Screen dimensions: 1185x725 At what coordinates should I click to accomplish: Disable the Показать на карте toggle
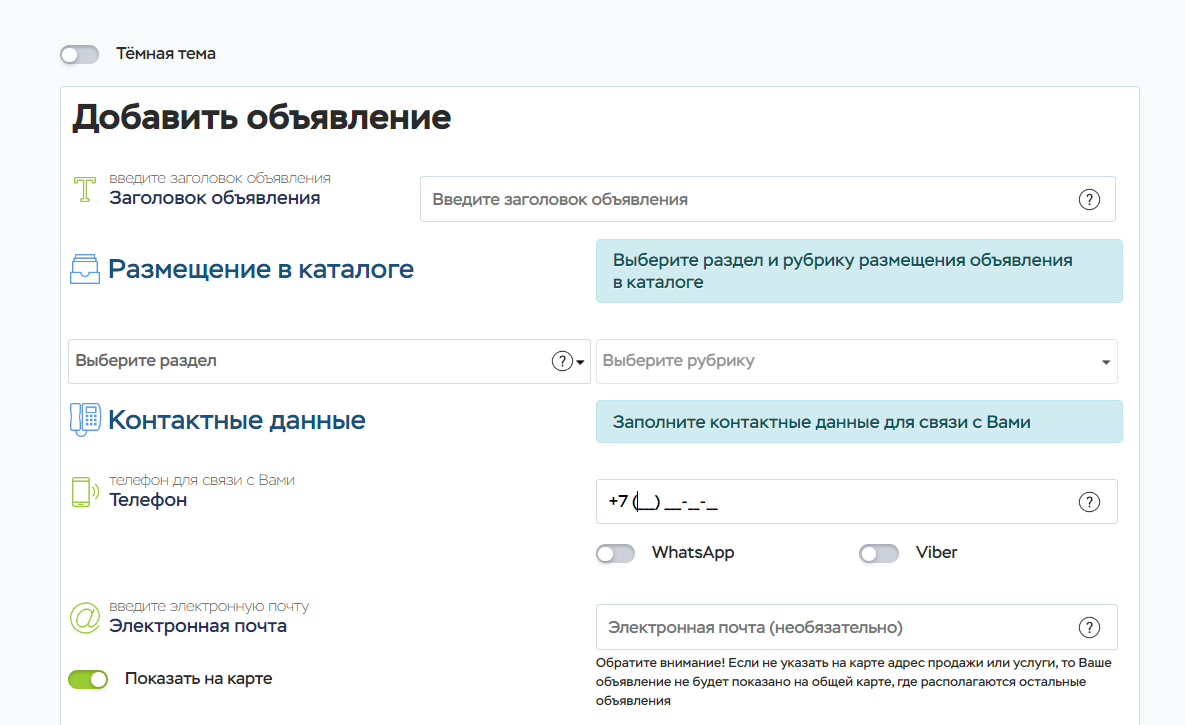88,679
